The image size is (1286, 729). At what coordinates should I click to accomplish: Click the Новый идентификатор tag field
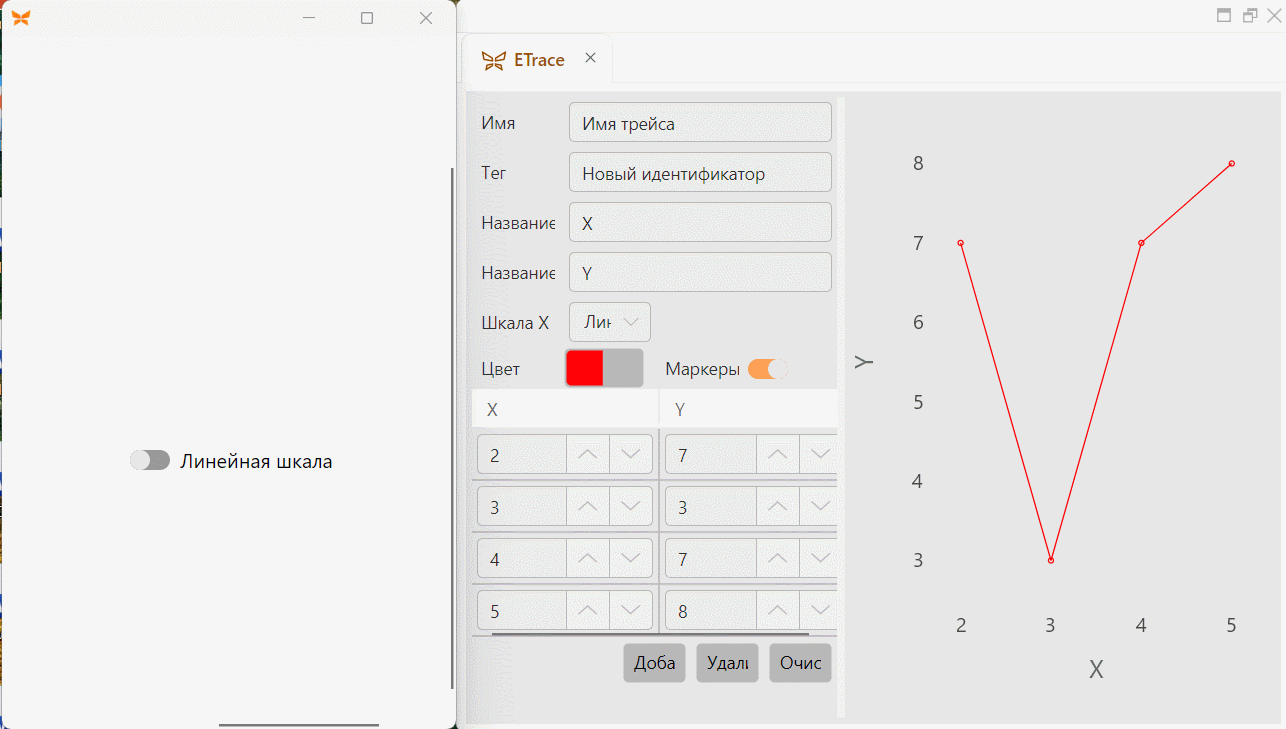point(700,172)
